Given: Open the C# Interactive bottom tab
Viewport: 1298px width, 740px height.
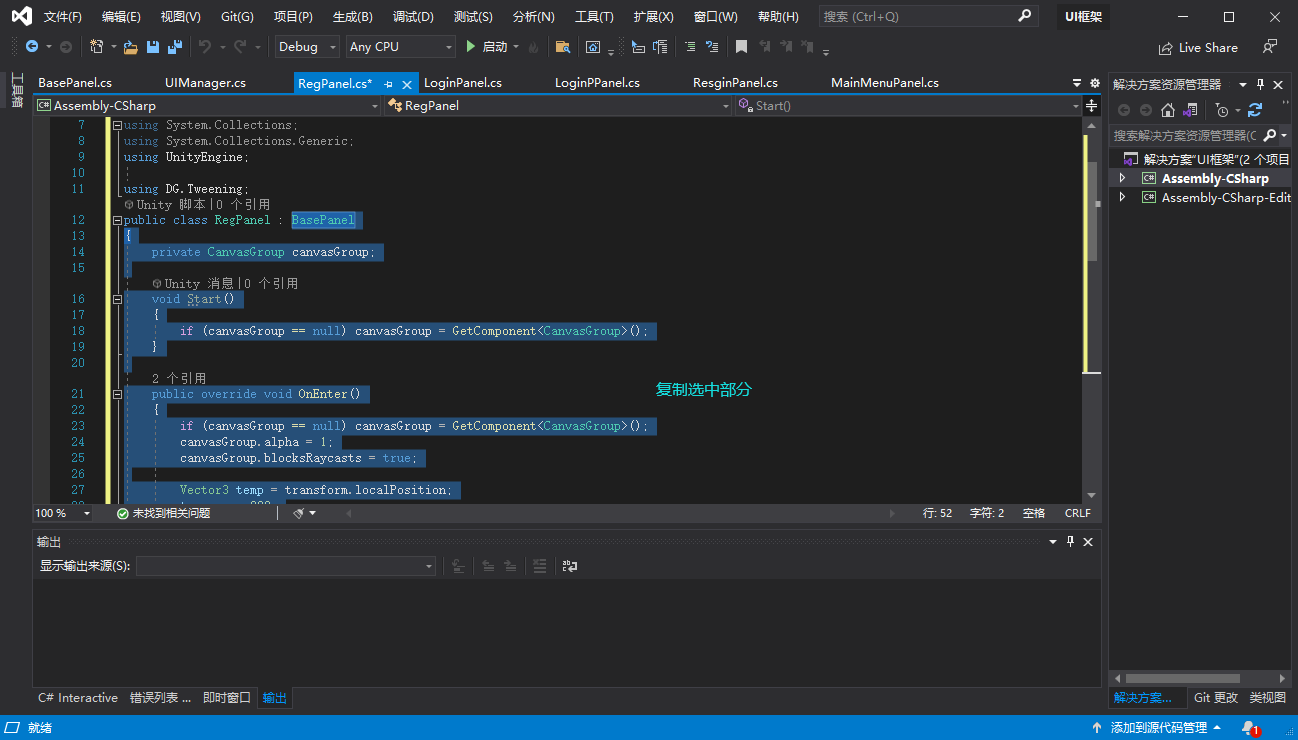Looking at the screenshot, I should pyautogui.click(x=78, y=698).
